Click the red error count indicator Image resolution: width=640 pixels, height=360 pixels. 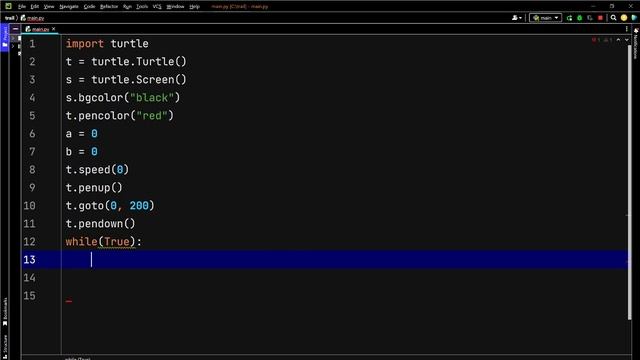point(596,40)
